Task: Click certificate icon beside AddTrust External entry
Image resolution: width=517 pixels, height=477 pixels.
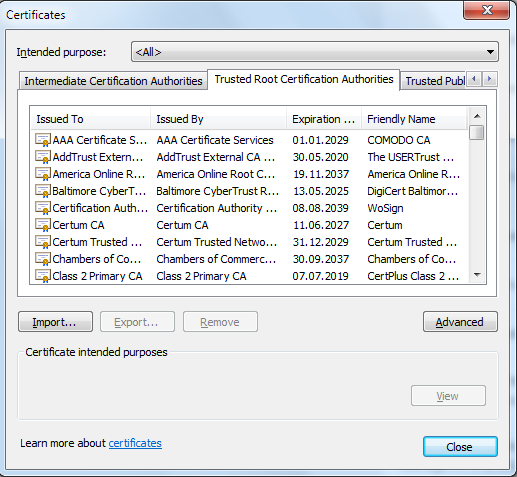Action: coord(43,157)
